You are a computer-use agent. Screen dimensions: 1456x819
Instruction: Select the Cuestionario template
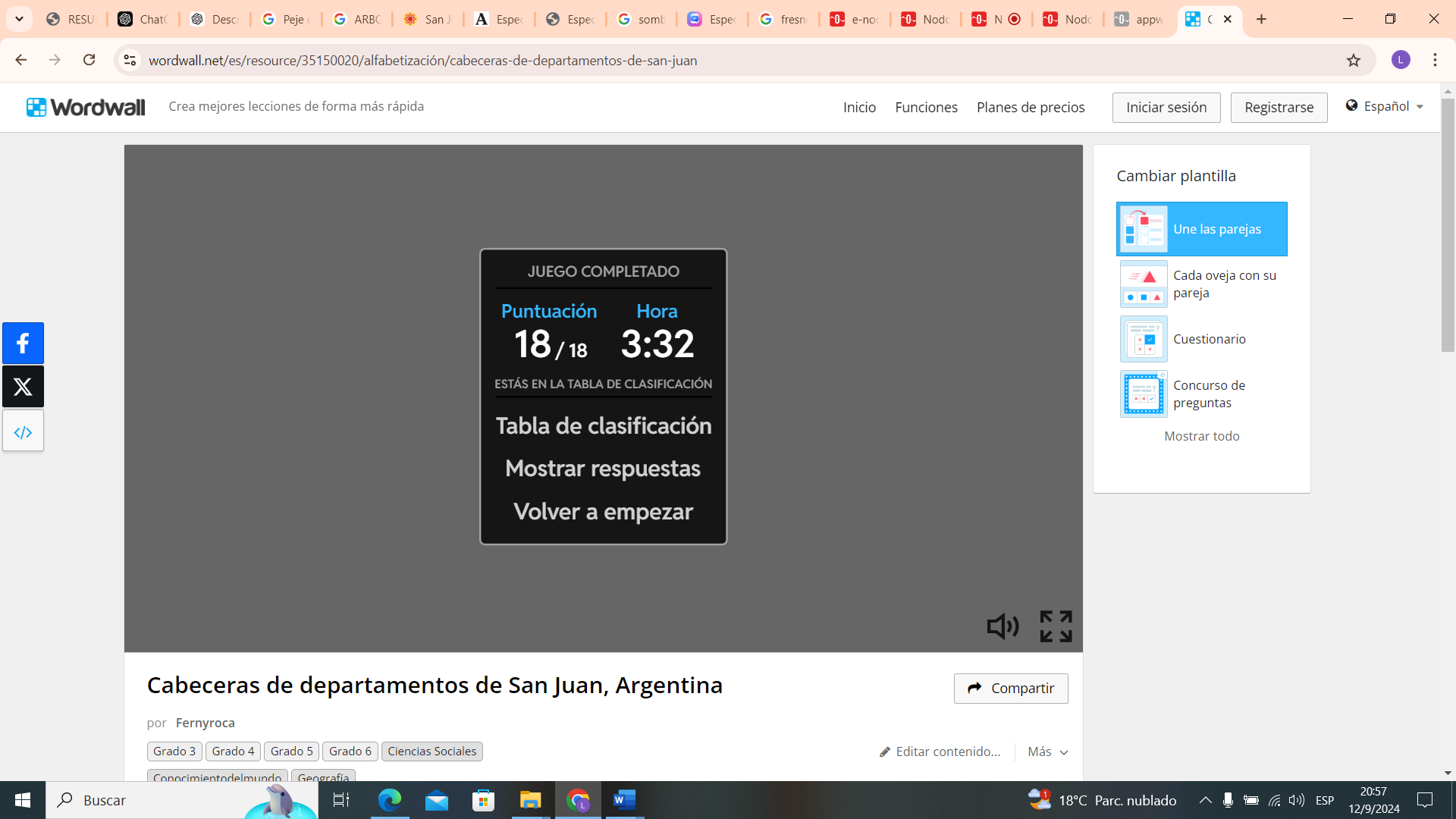pos(1209,339)
